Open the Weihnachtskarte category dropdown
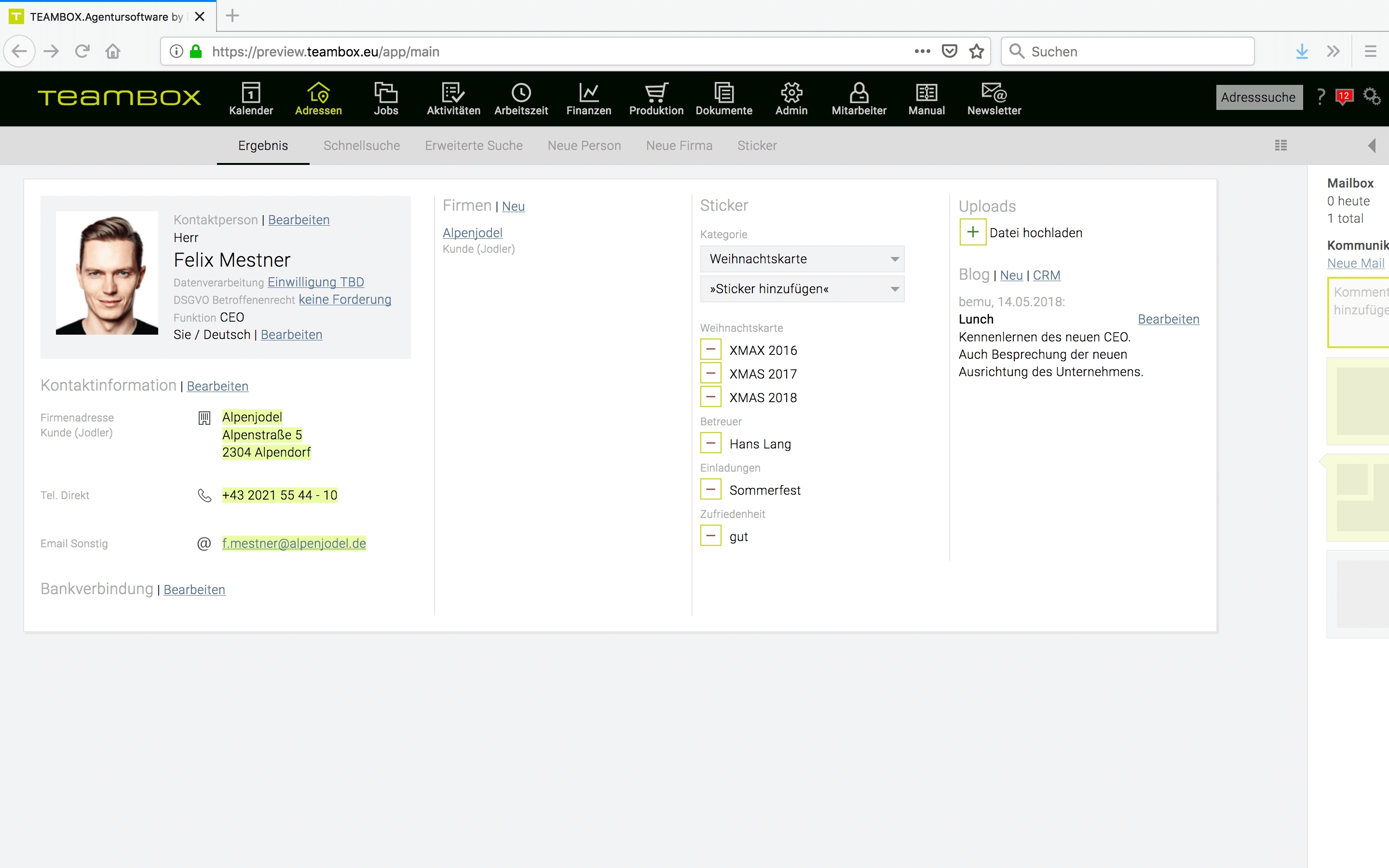This screenshot has height=868, width=1389. pyautogui.click(x=802, y=259)
